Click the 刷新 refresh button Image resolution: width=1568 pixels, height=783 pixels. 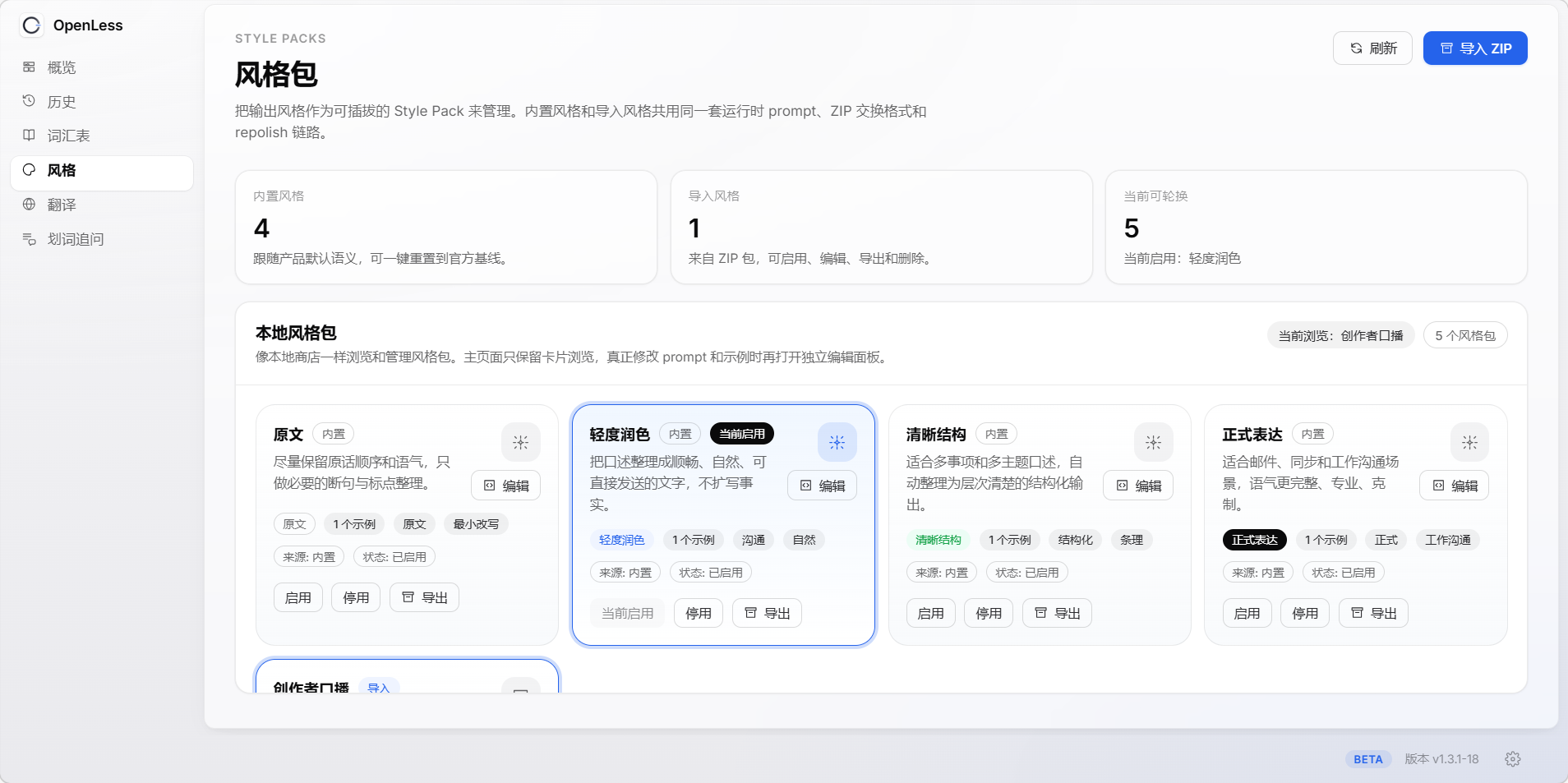coord(1372,48)
